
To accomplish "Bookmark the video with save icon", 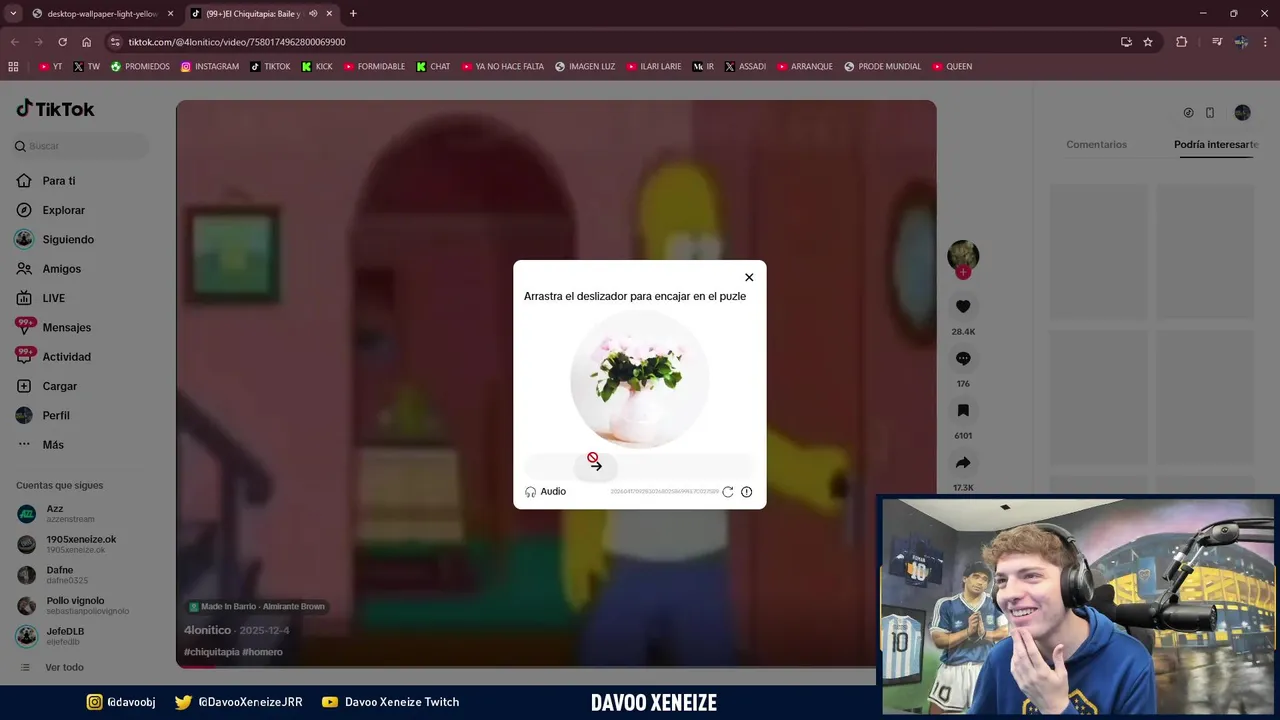I will click(x=963, y=411).
